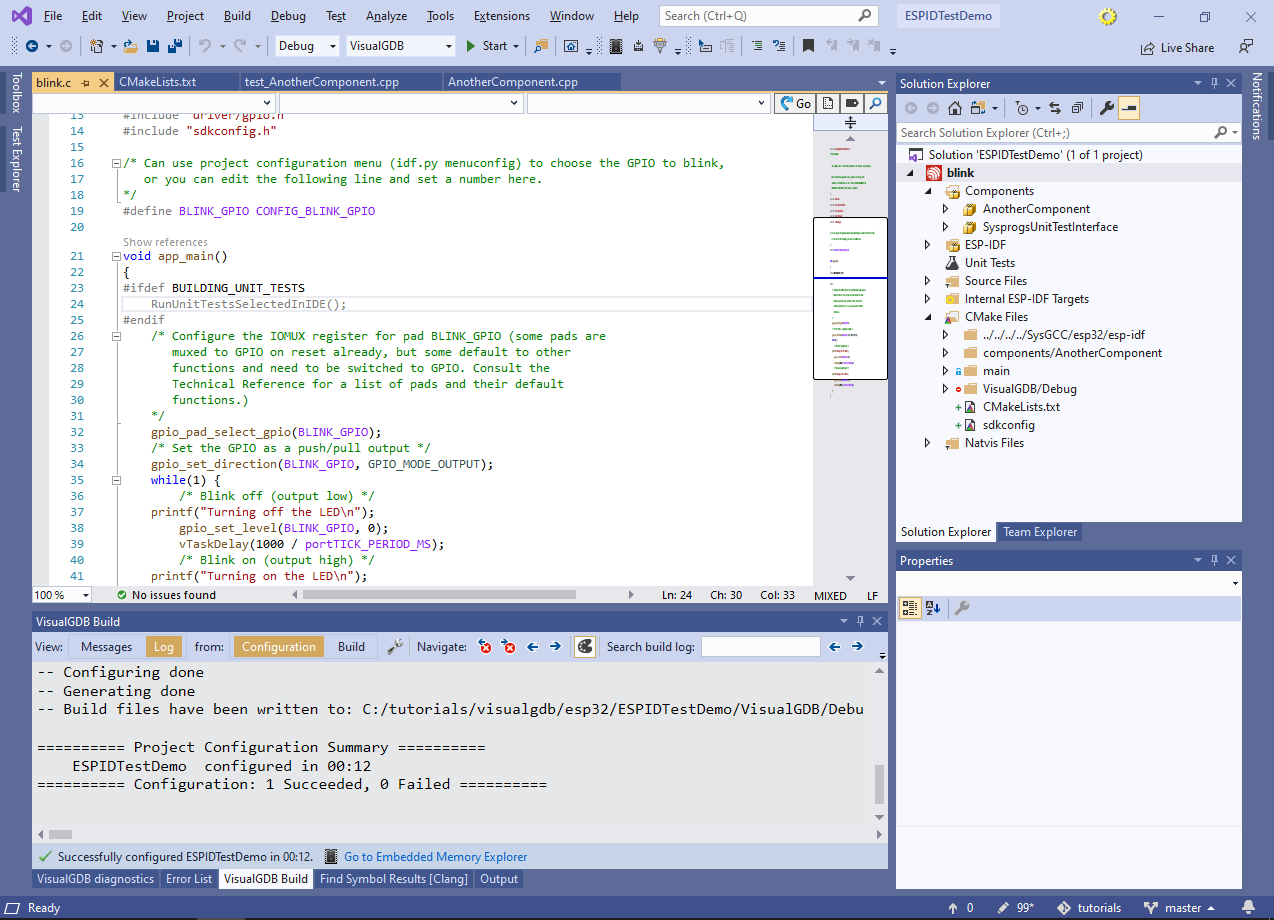Click Collapse All icon in Solution Explorer
1274x920 pixels.
pyautogui.click(x=1076, y=108)
